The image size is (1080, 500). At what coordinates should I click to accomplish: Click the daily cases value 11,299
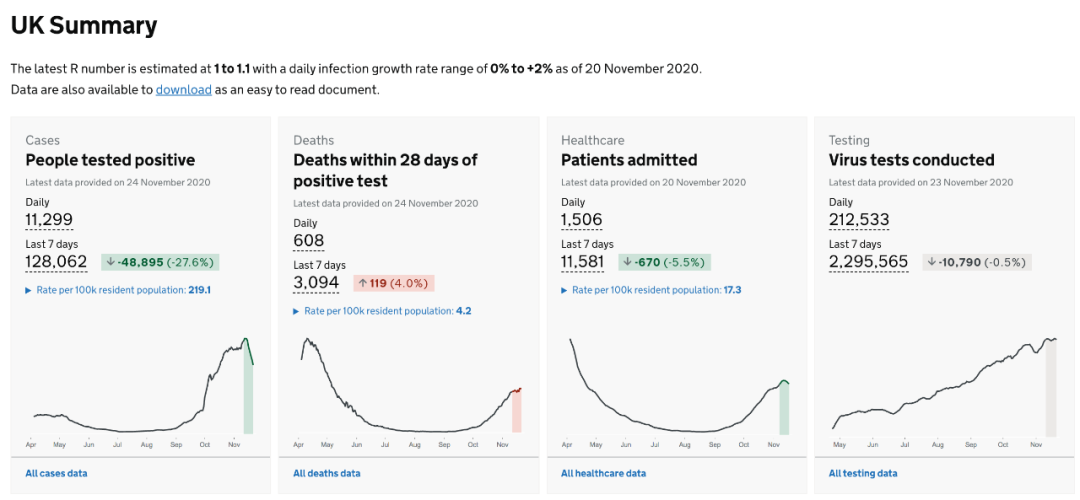[49, 220]
